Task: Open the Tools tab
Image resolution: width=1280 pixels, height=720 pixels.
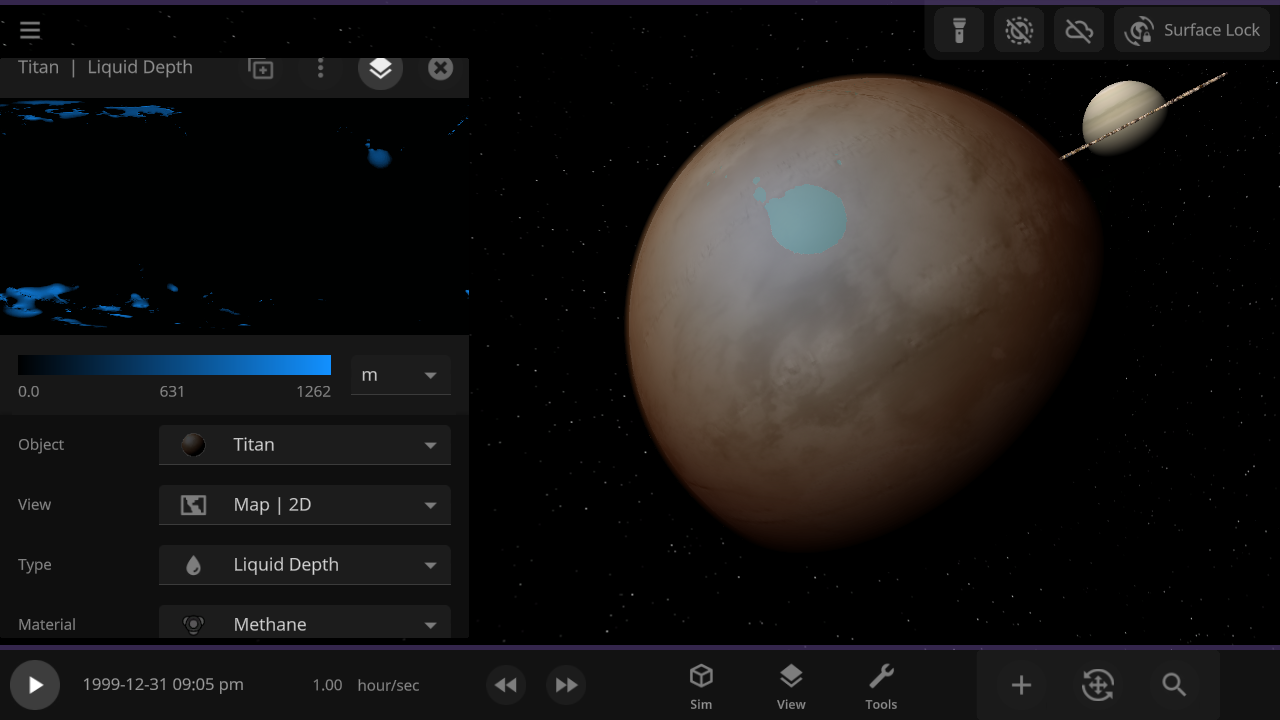Action: coord(881,686)
